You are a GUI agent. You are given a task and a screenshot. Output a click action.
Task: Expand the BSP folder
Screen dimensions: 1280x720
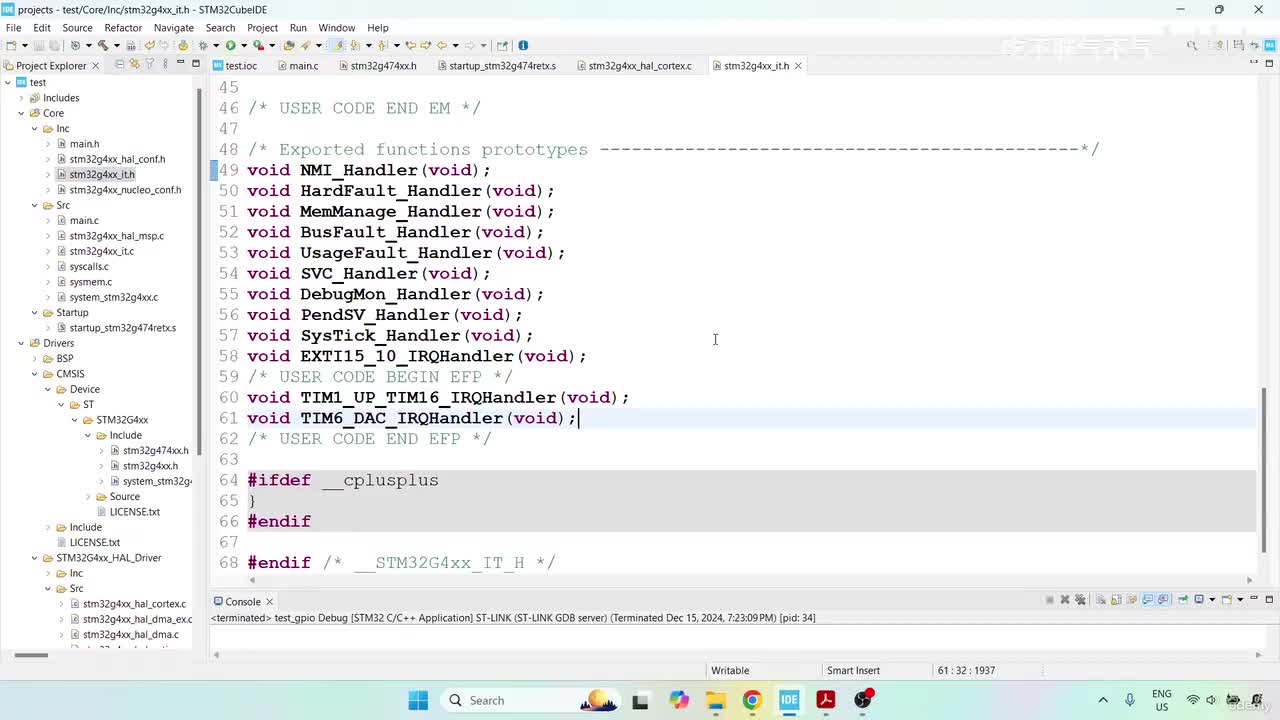(34, 358)
